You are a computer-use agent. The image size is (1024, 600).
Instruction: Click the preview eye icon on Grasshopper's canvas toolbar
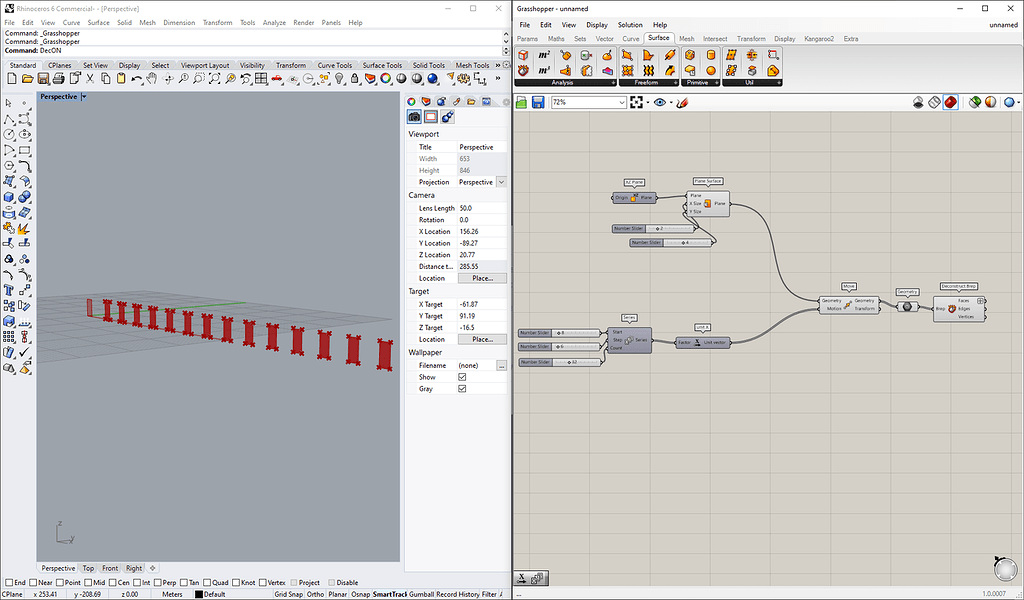coord(659,101)
